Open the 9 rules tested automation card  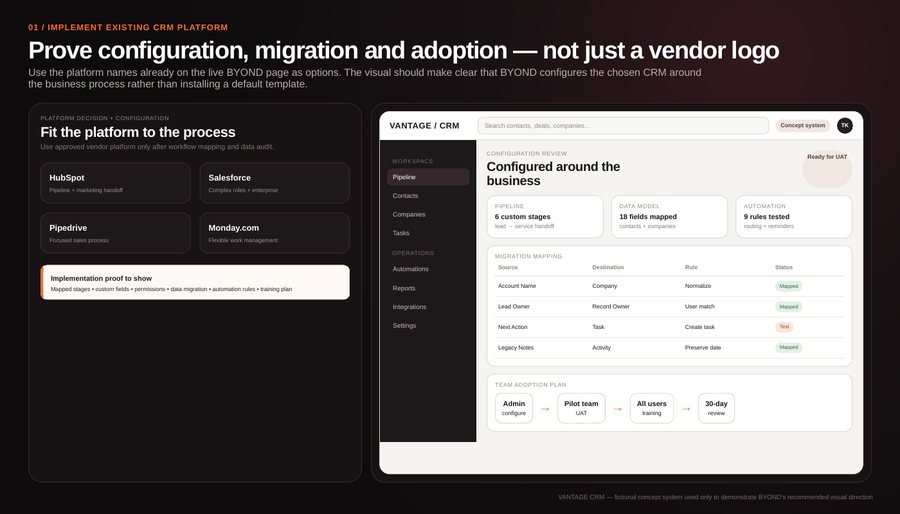click(x=794, y=217)
